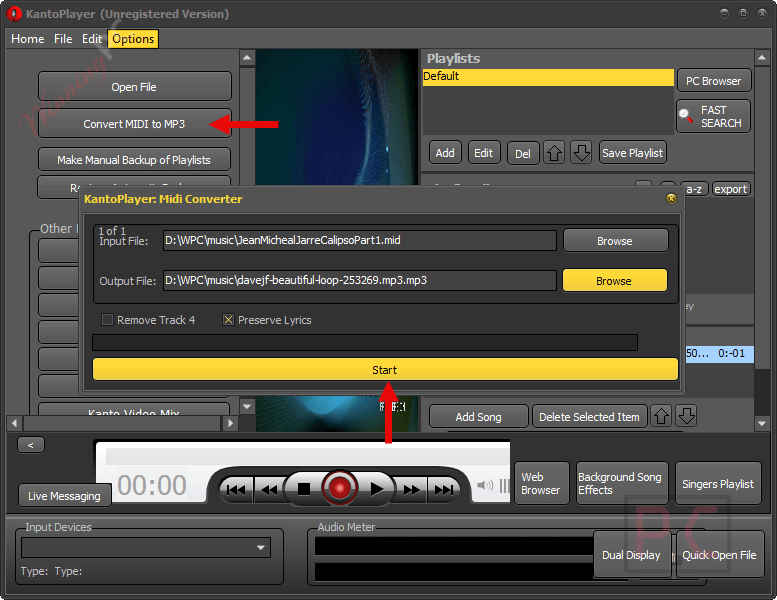The width and height of the screenshot is (777, 600).
Task: Open the Singers Playlist
Action: pos(718,484)
